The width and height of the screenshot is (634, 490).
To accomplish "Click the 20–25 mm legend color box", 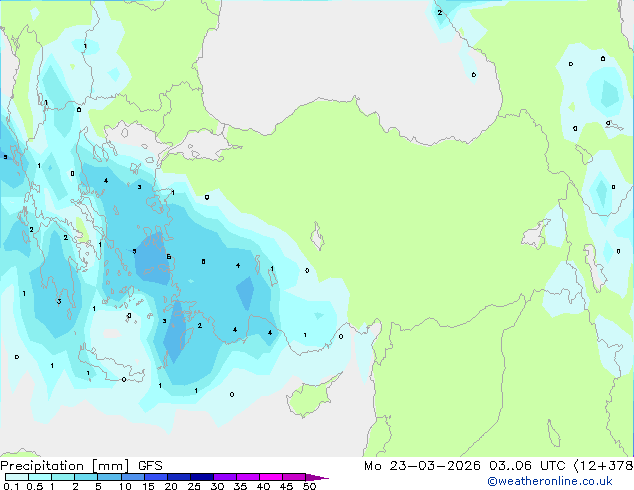I will tap(179, 477).
